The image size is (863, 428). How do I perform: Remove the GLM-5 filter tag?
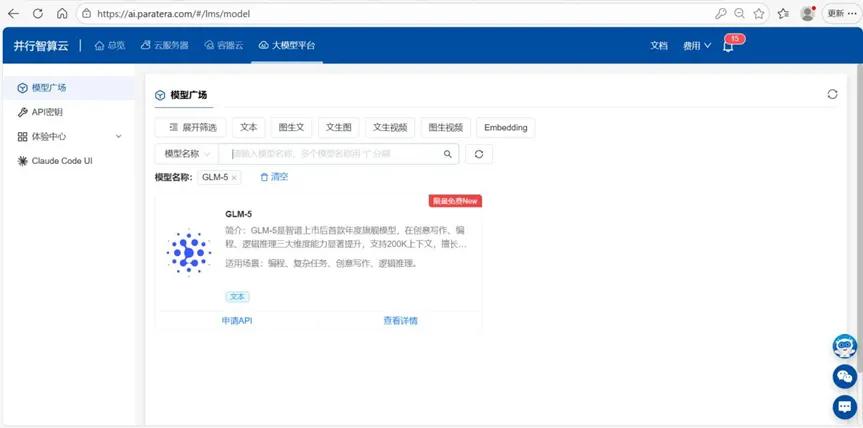coord(234,178)
